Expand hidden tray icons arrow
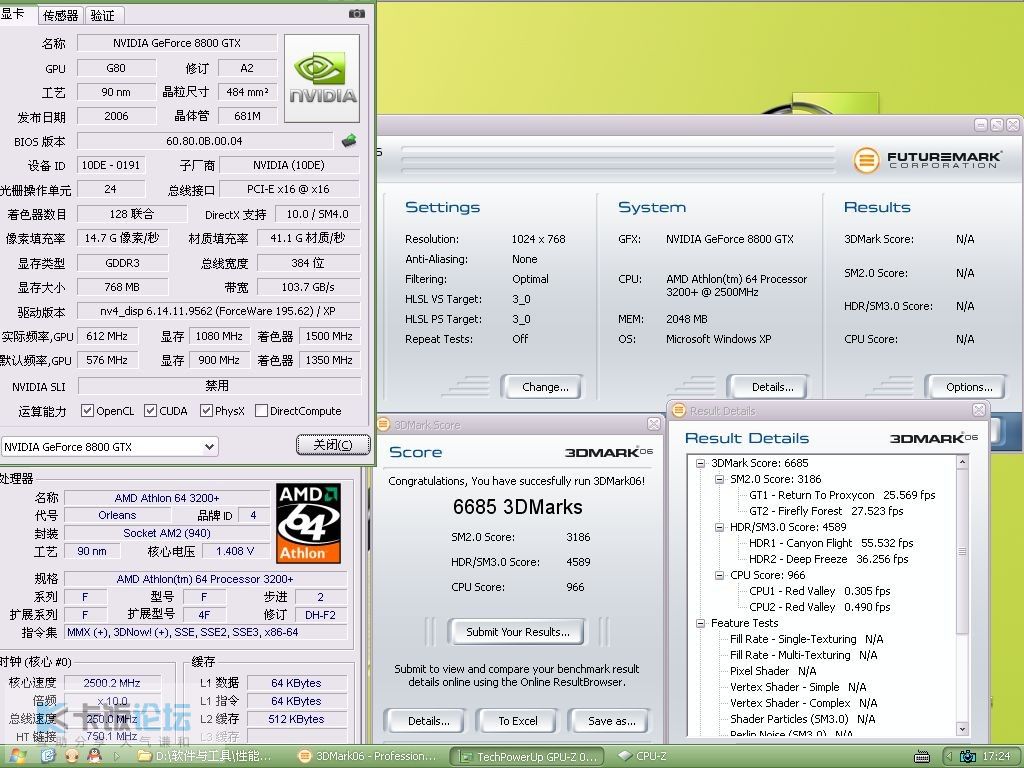Image resolution: width=1024 pixels, height=768 pixels. click(x=949, y=756)
